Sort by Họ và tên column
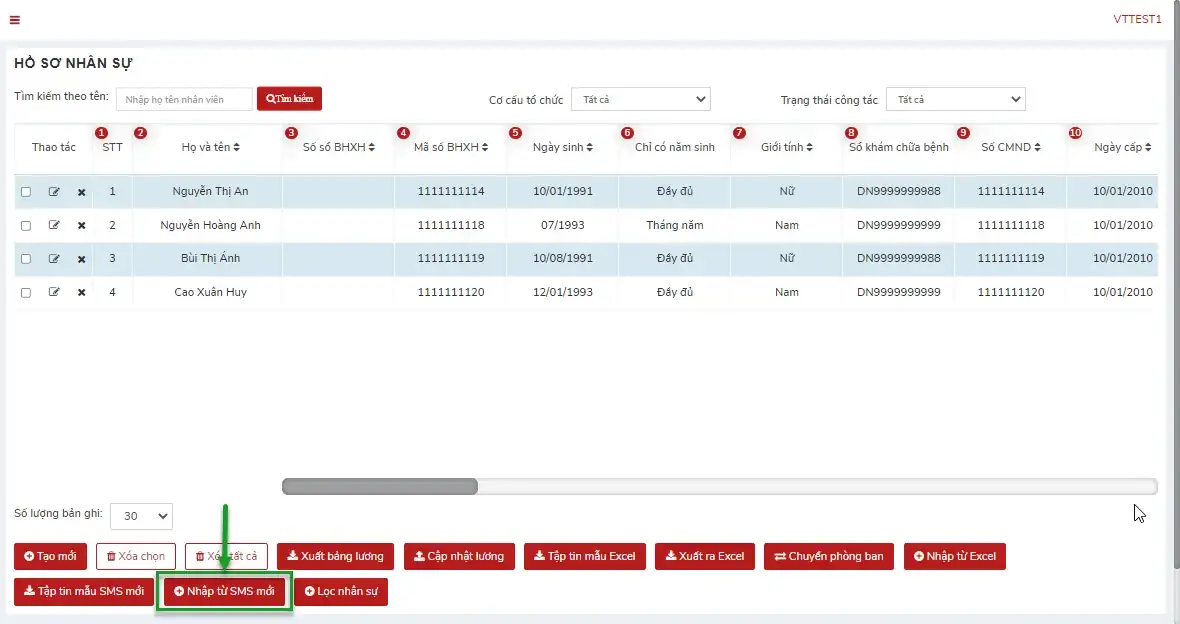 pos(211,147)
